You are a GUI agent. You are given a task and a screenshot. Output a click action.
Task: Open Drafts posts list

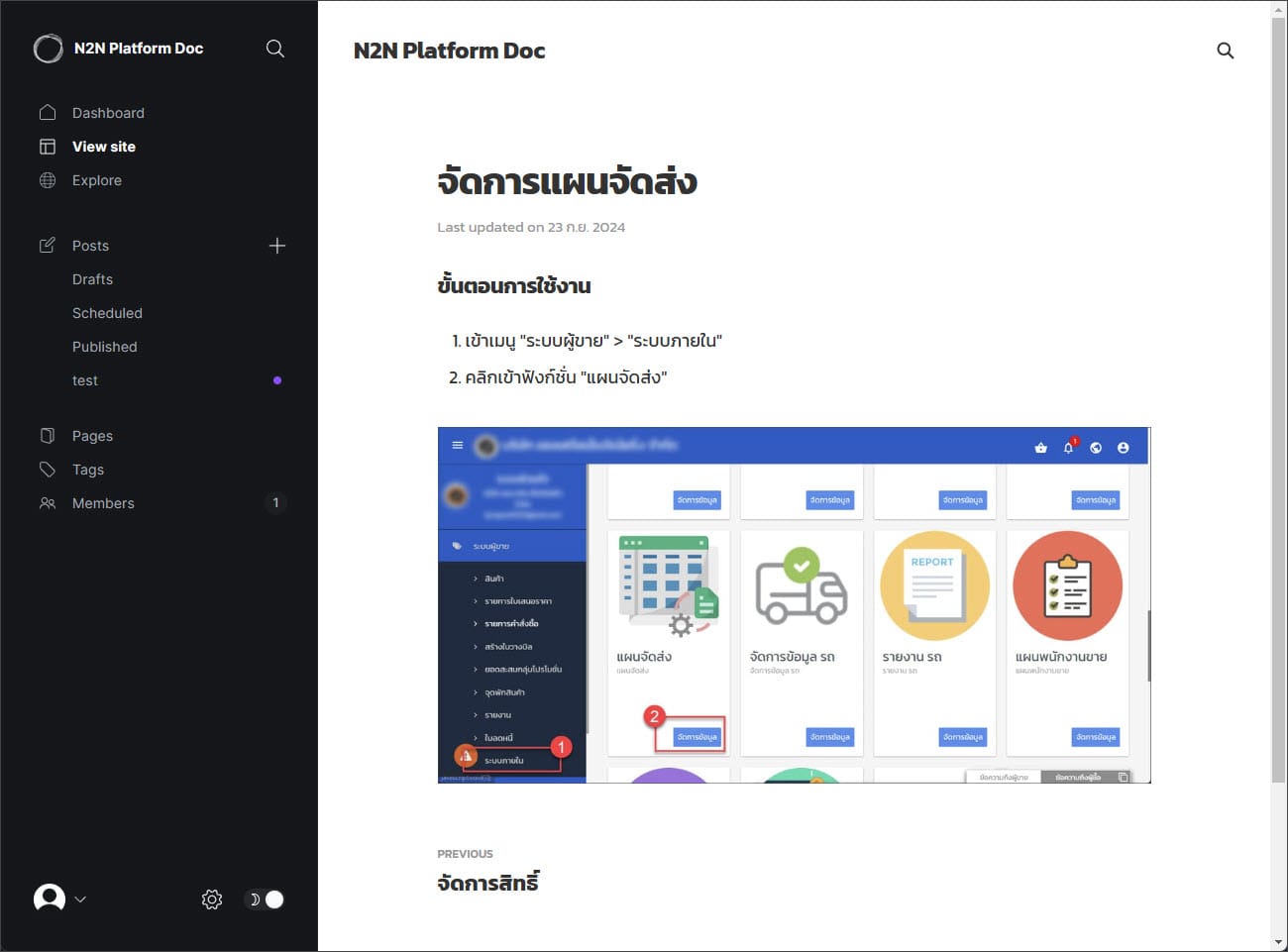click(x=92, y=279)
